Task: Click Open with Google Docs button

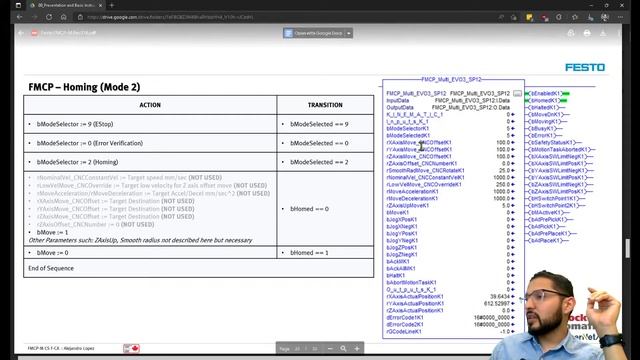Action: [313, 33]
